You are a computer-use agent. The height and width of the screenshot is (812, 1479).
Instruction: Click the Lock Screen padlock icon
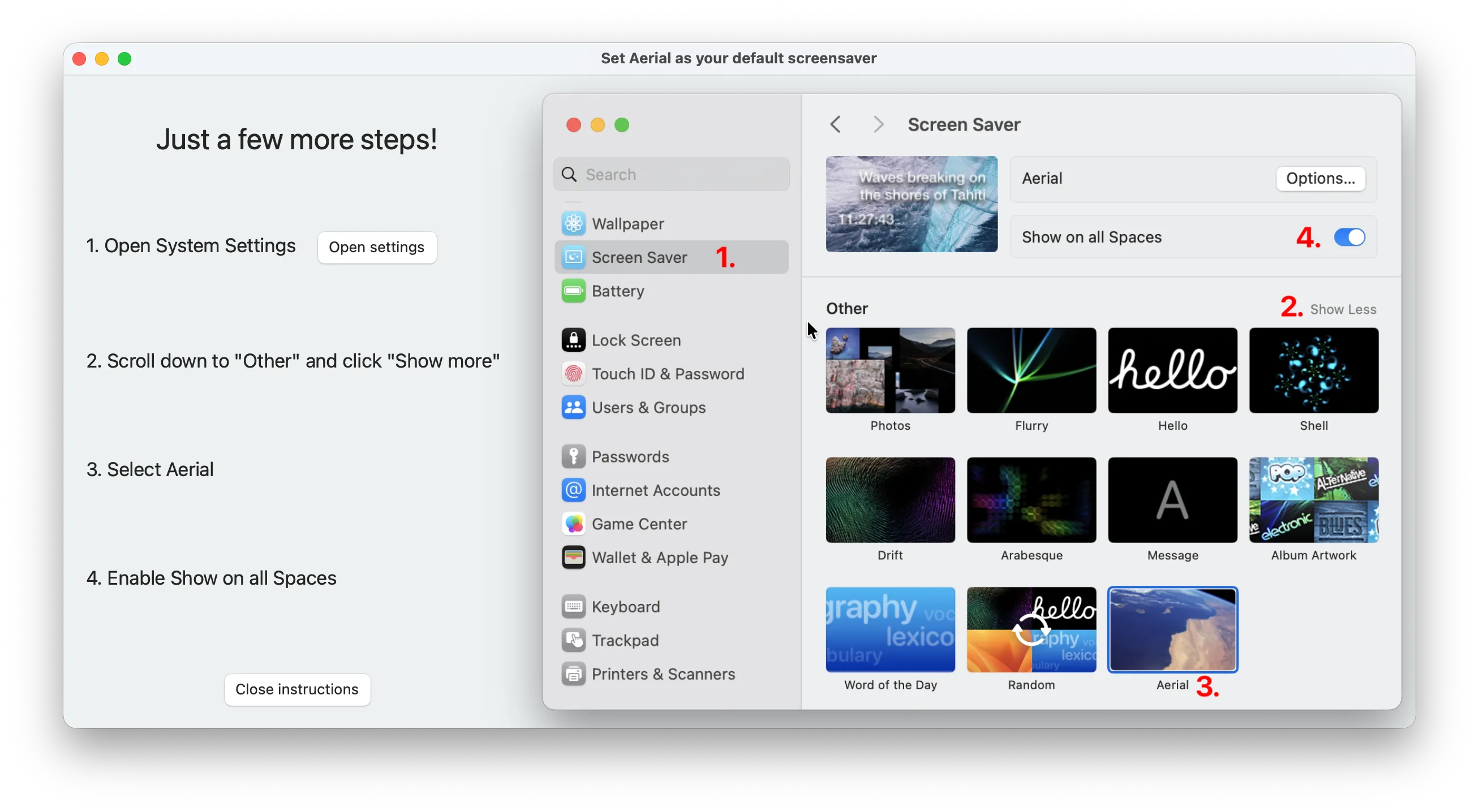(x=573, y=340)
